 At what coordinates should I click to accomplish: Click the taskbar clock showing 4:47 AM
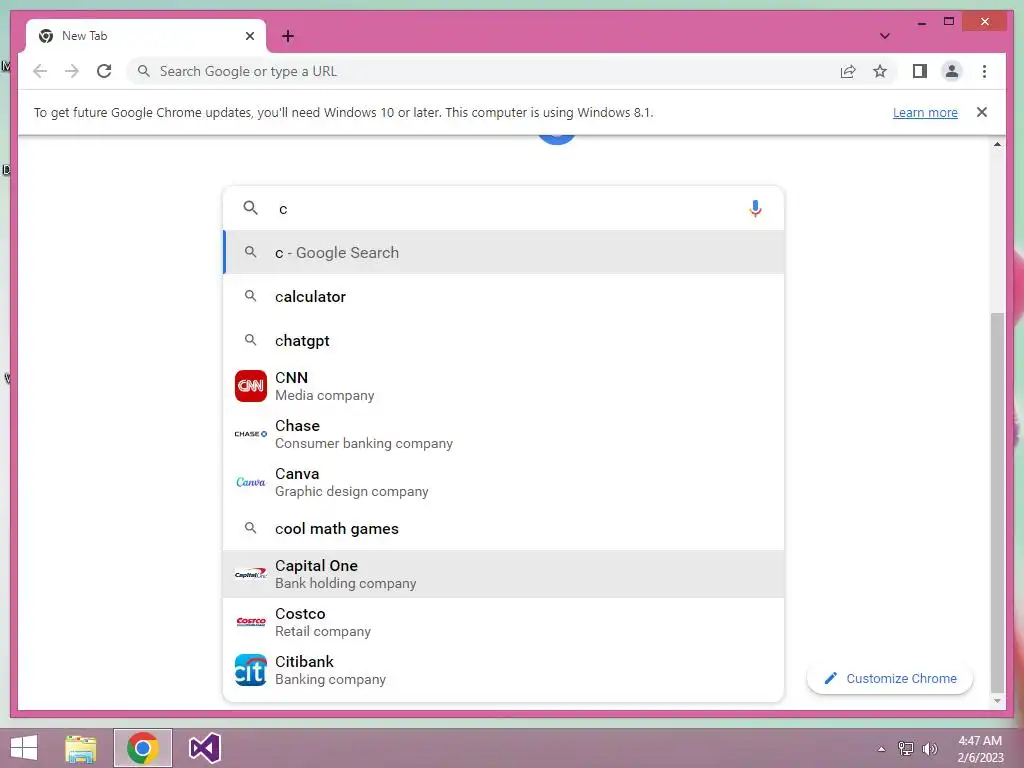click(x=980, y=748)
